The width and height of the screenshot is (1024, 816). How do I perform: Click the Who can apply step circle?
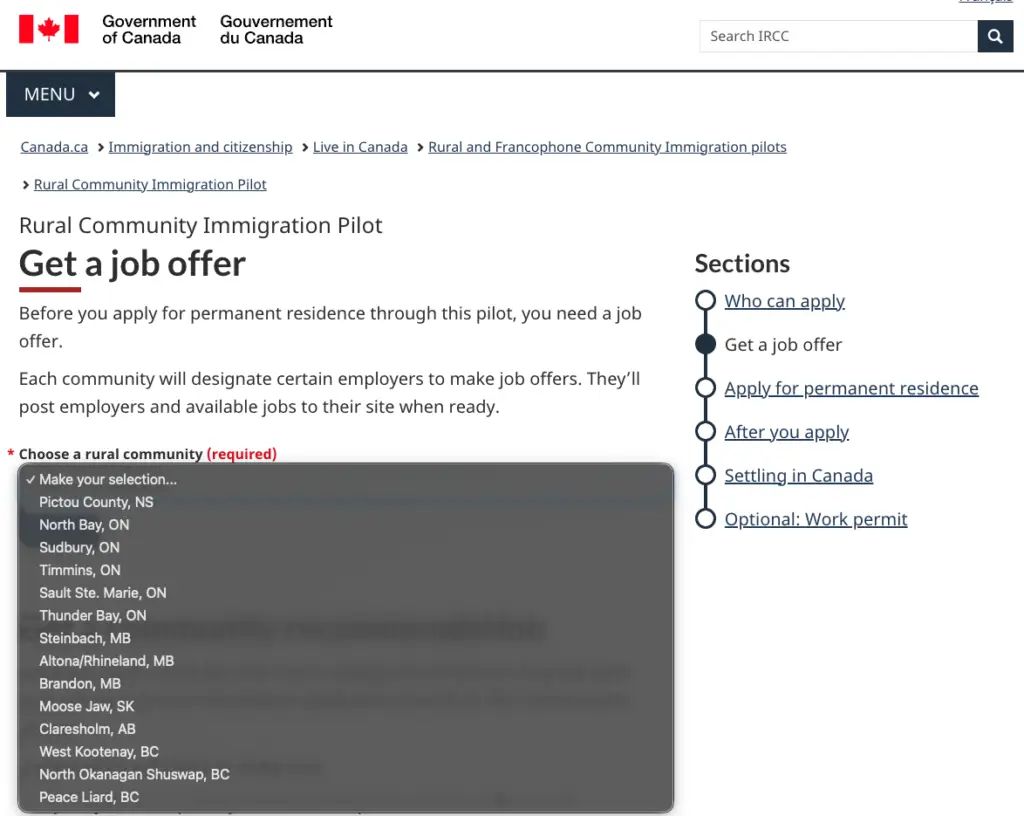705,300
